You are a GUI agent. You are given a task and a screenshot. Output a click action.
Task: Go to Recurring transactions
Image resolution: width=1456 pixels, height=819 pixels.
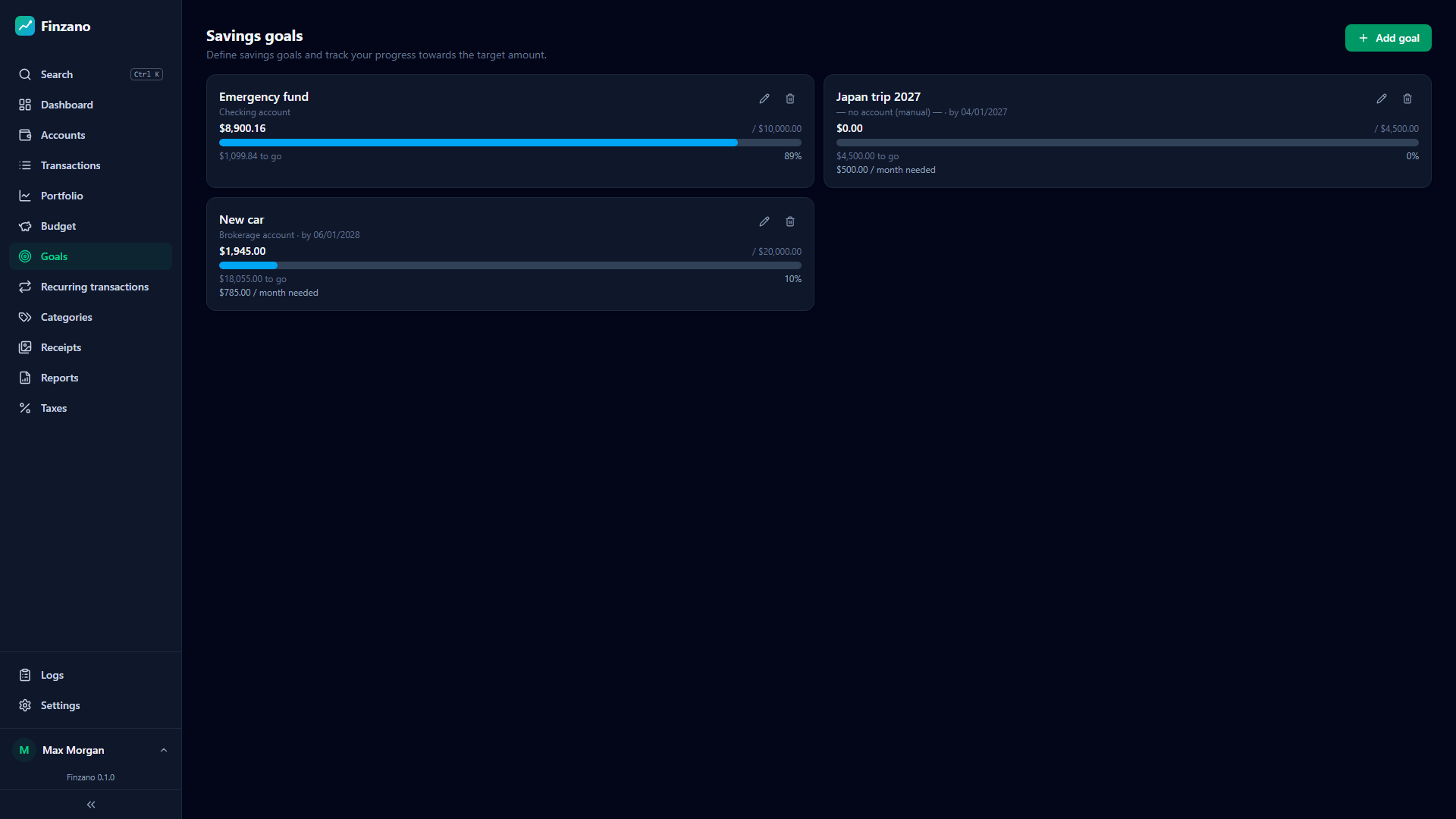click(91, 287)
